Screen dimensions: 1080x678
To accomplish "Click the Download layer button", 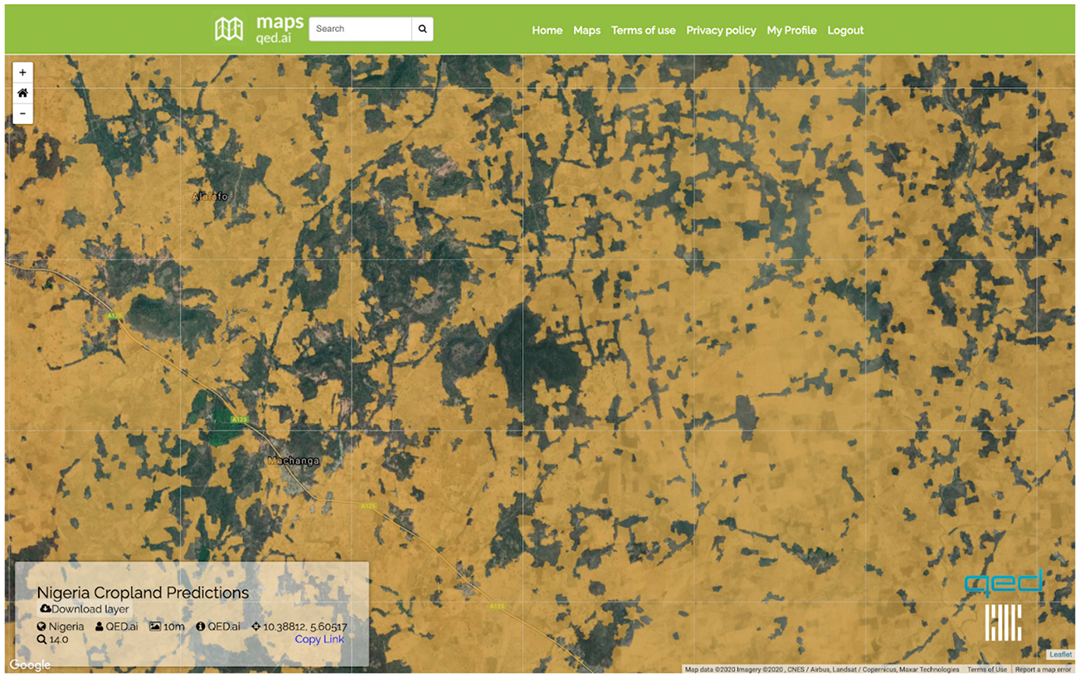I will 85,609.
